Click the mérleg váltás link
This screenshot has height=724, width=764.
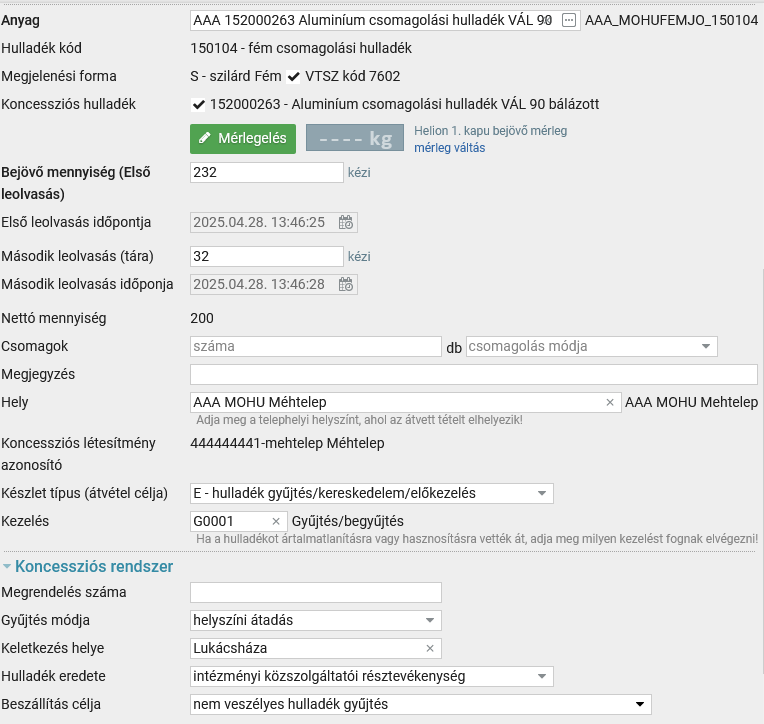click(449, 148)
